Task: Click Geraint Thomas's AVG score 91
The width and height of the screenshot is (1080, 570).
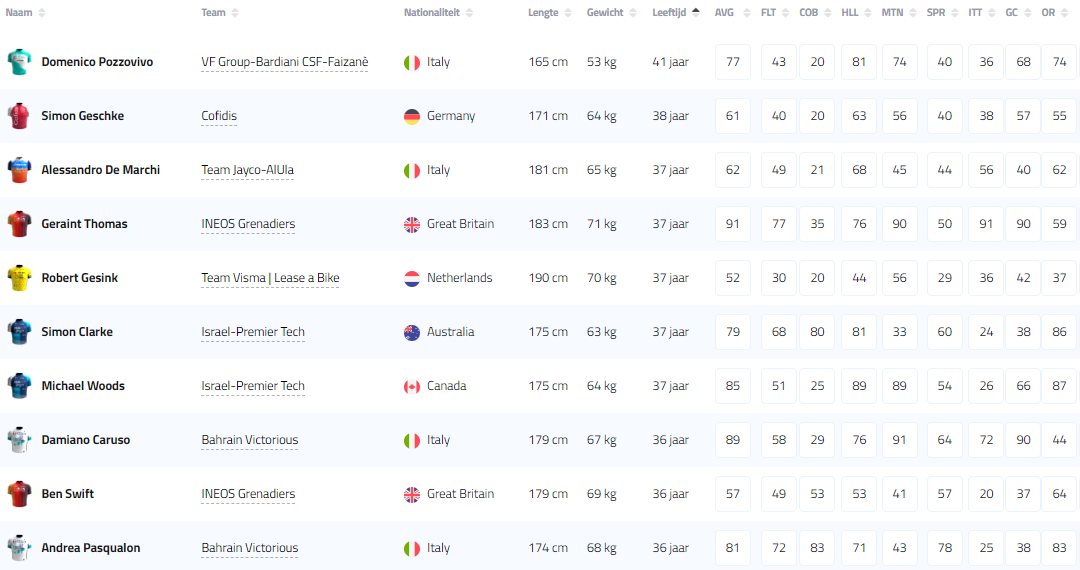Action: point(733,224)
